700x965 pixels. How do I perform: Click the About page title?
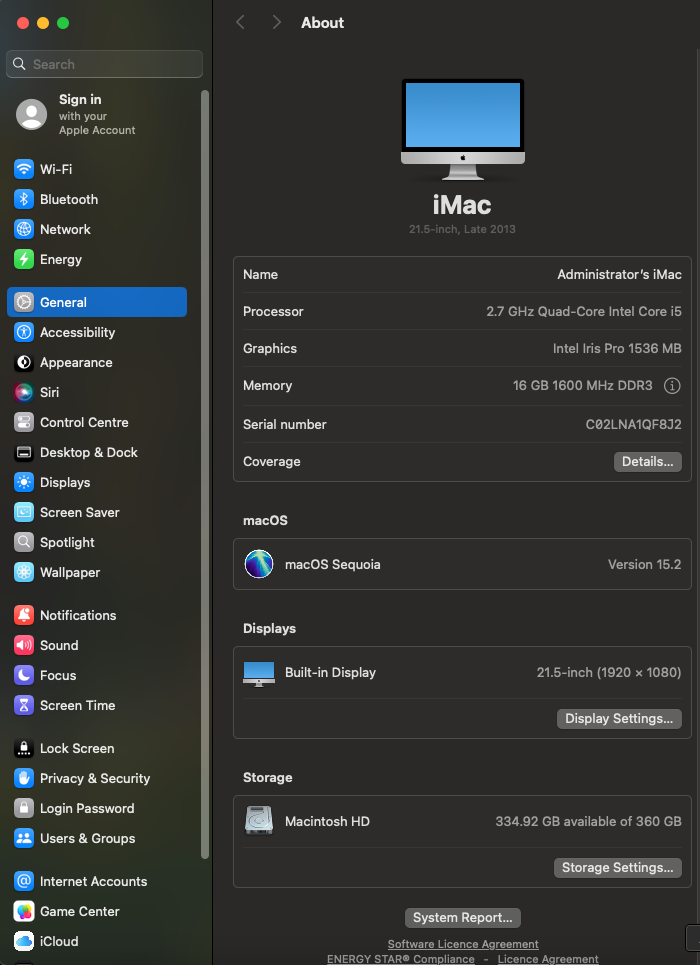[323, 23]
